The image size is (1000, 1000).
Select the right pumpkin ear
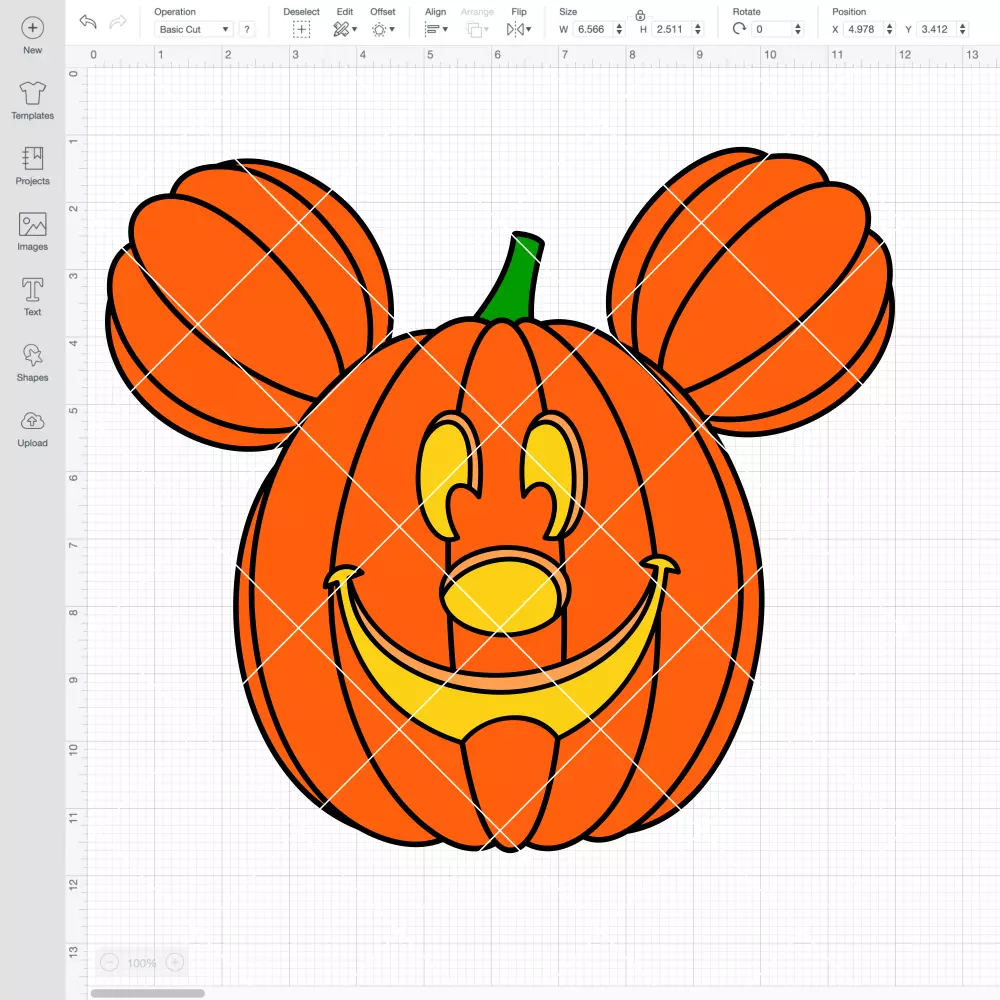click(759, 287)
